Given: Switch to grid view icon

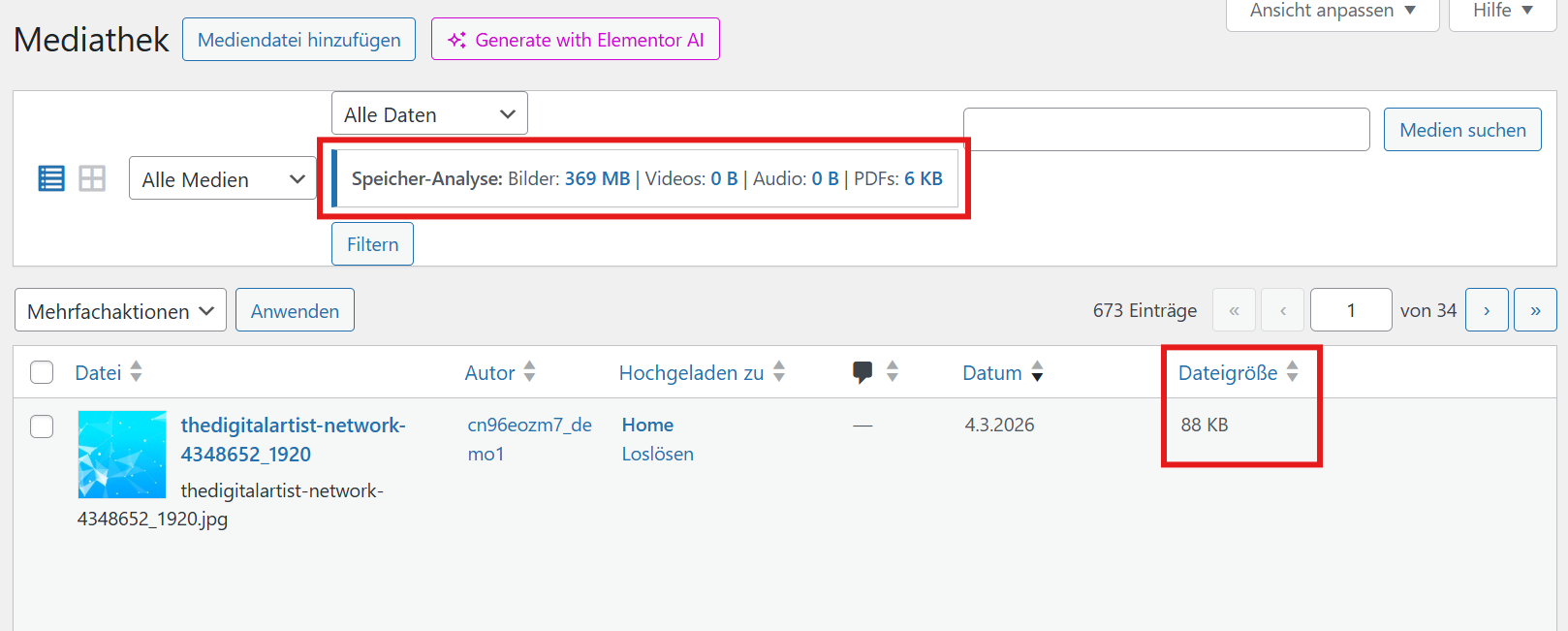Looking at the screenshot, I should [x=92, y=178].
